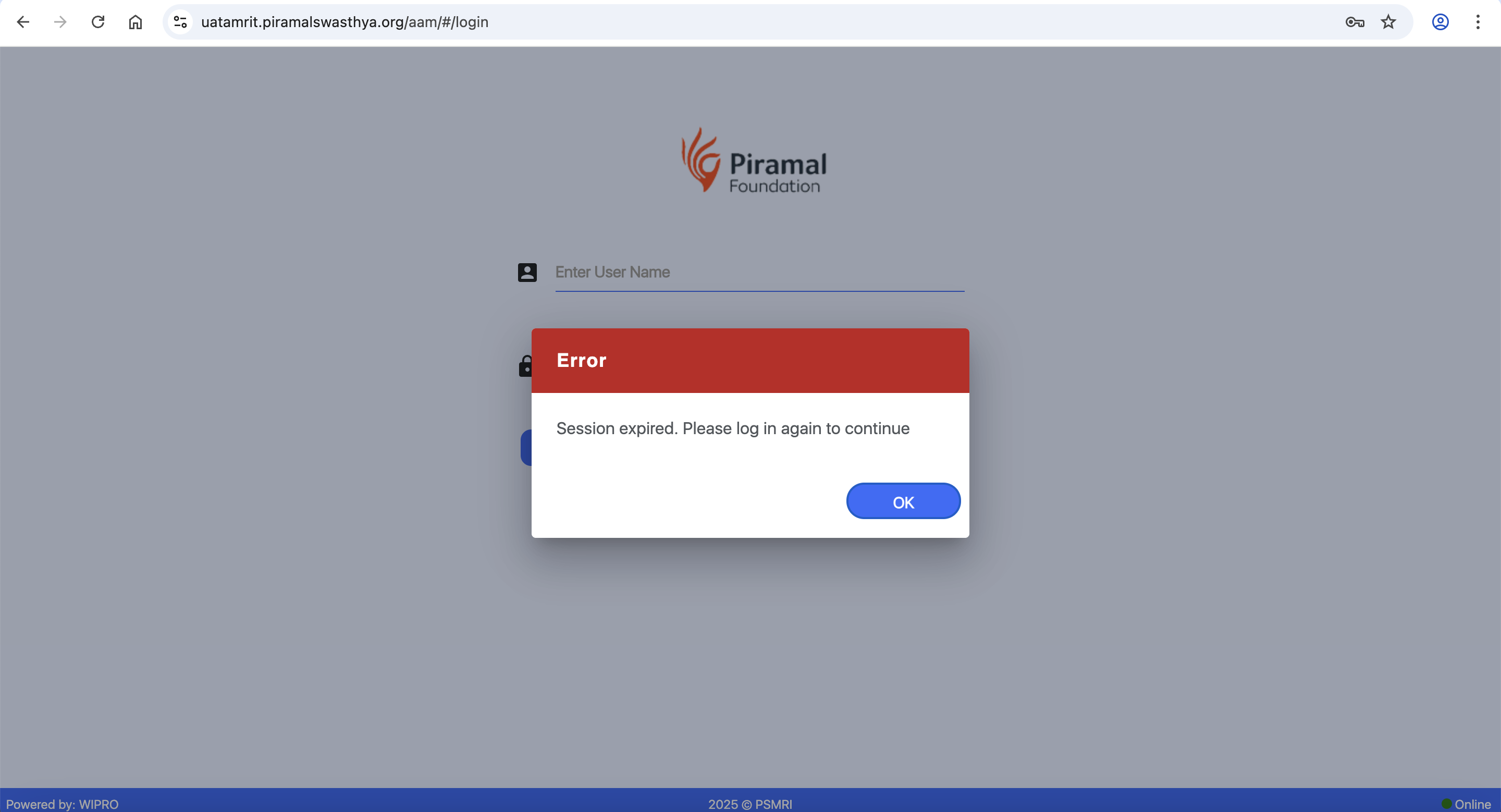
Task: Dismiss the error with OK button
Action: pos(903,501)
